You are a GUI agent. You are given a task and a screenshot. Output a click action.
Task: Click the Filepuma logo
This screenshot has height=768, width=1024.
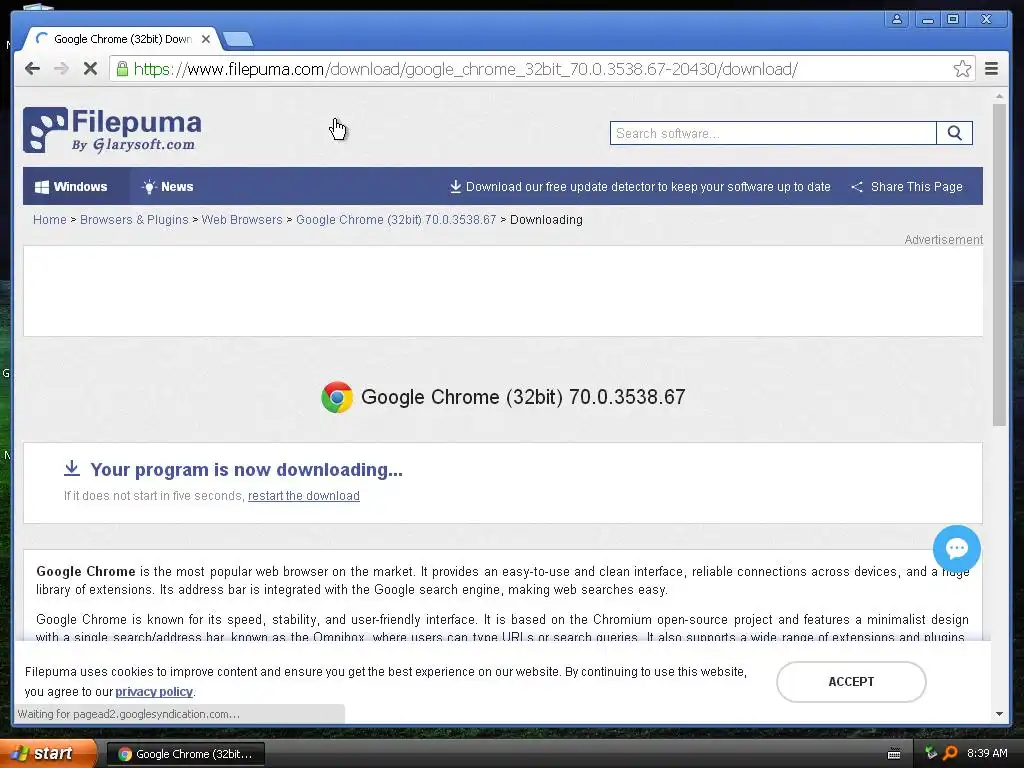pyautogui.click(x=112, y=130)
